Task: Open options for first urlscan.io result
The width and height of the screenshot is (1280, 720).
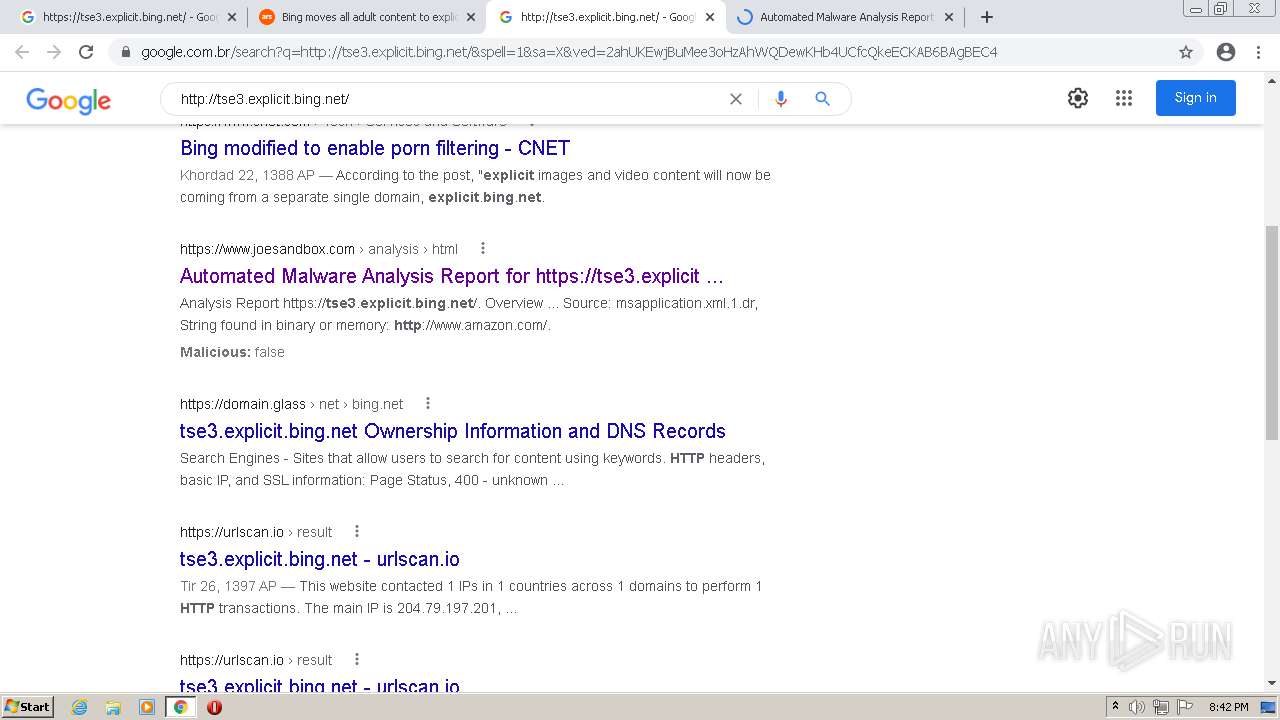Action: [x=357, y=531]
